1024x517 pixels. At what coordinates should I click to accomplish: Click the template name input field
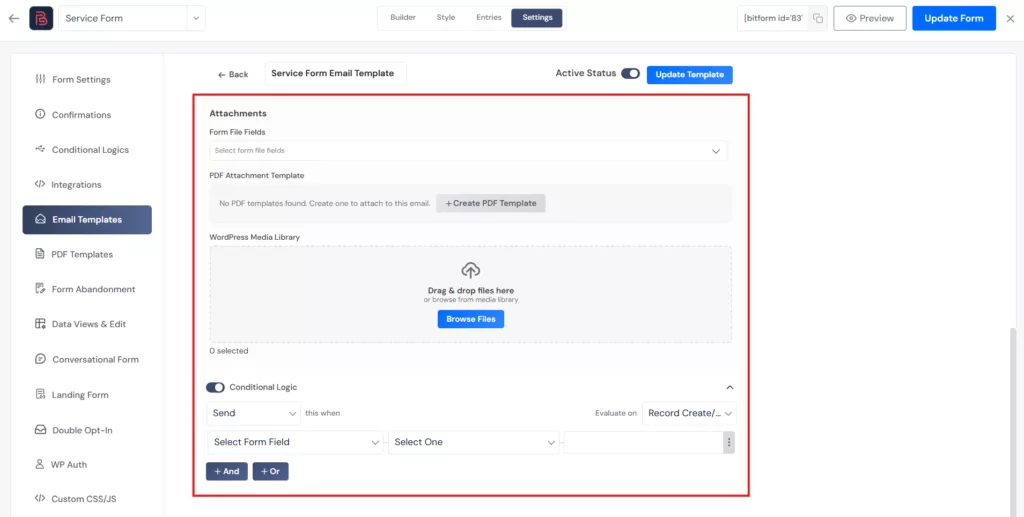(336, 73)
